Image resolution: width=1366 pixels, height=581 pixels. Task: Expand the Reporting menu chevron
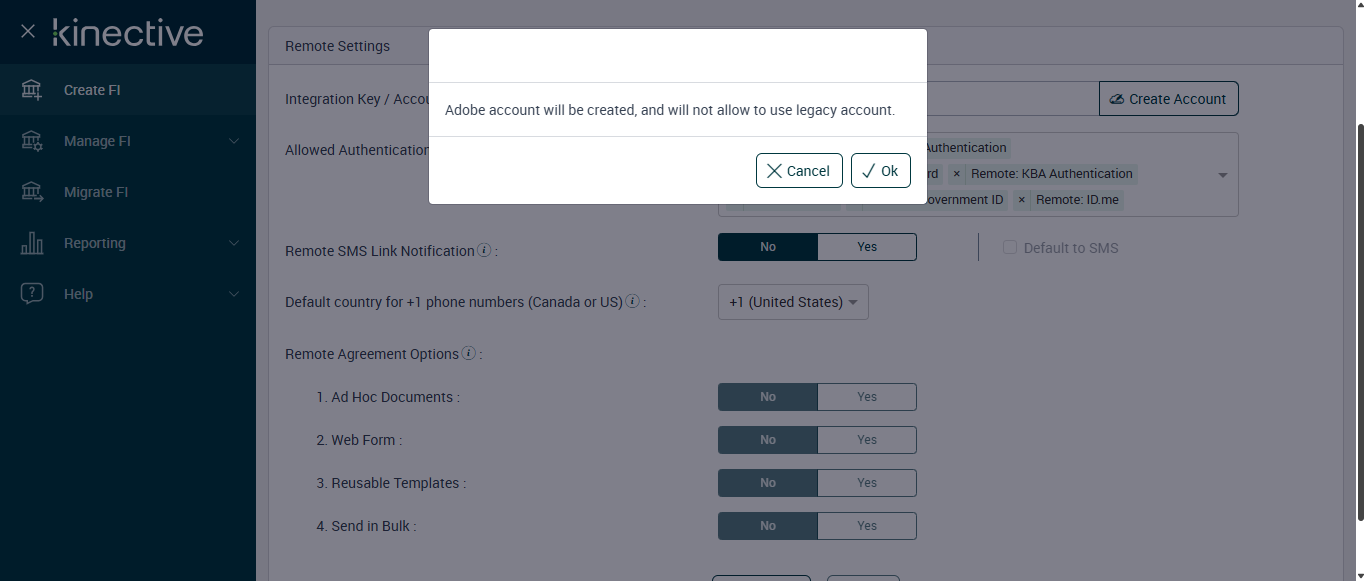[x=234, y=243]
